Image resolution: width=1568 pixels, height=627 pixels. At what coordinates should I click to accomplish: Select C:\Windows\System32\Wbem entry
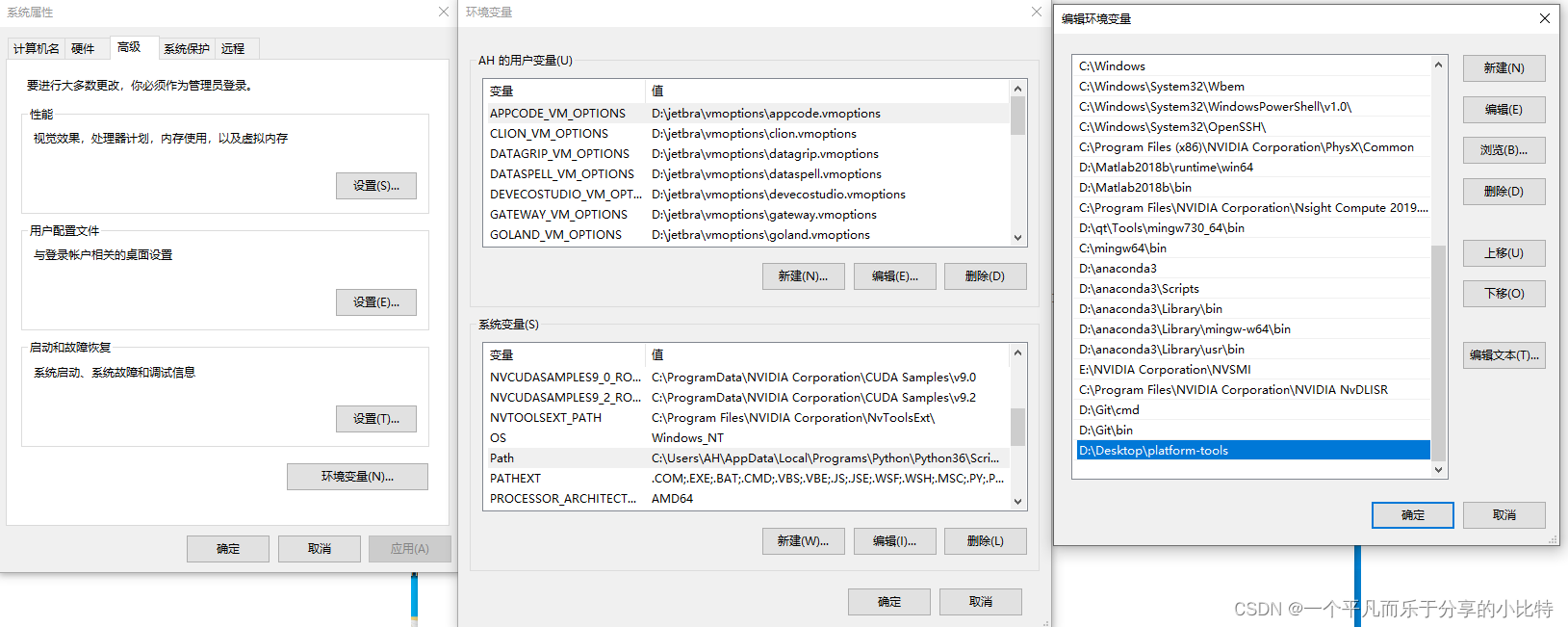pos(1253,86)
